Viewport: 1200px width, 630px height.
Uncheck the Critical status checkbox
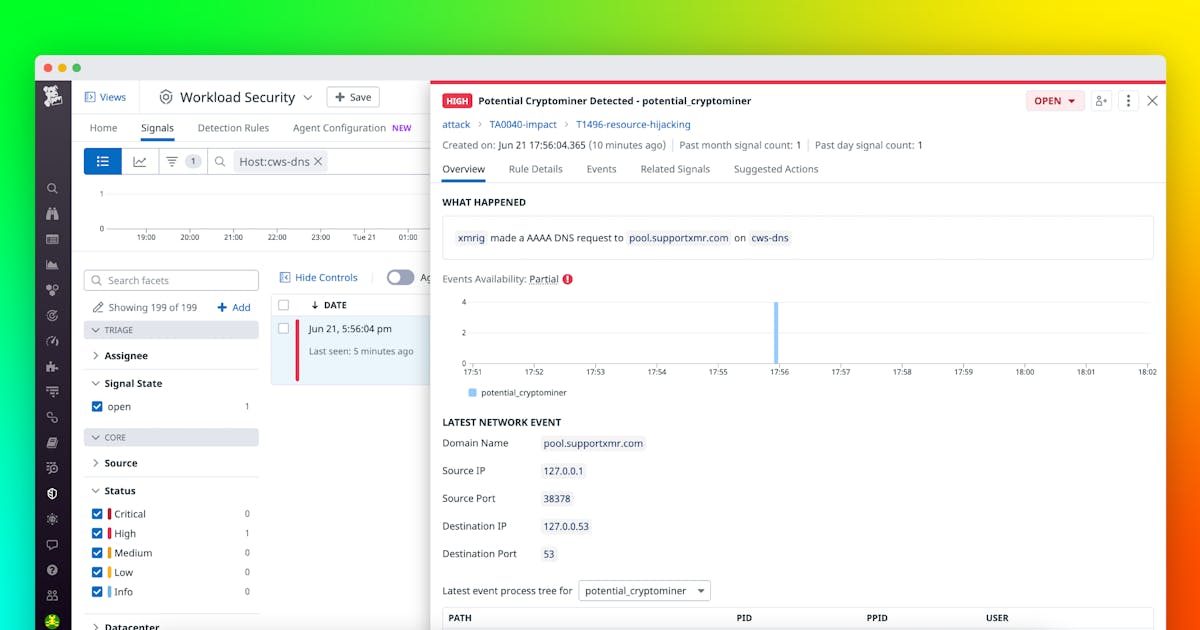pos(97,514)
